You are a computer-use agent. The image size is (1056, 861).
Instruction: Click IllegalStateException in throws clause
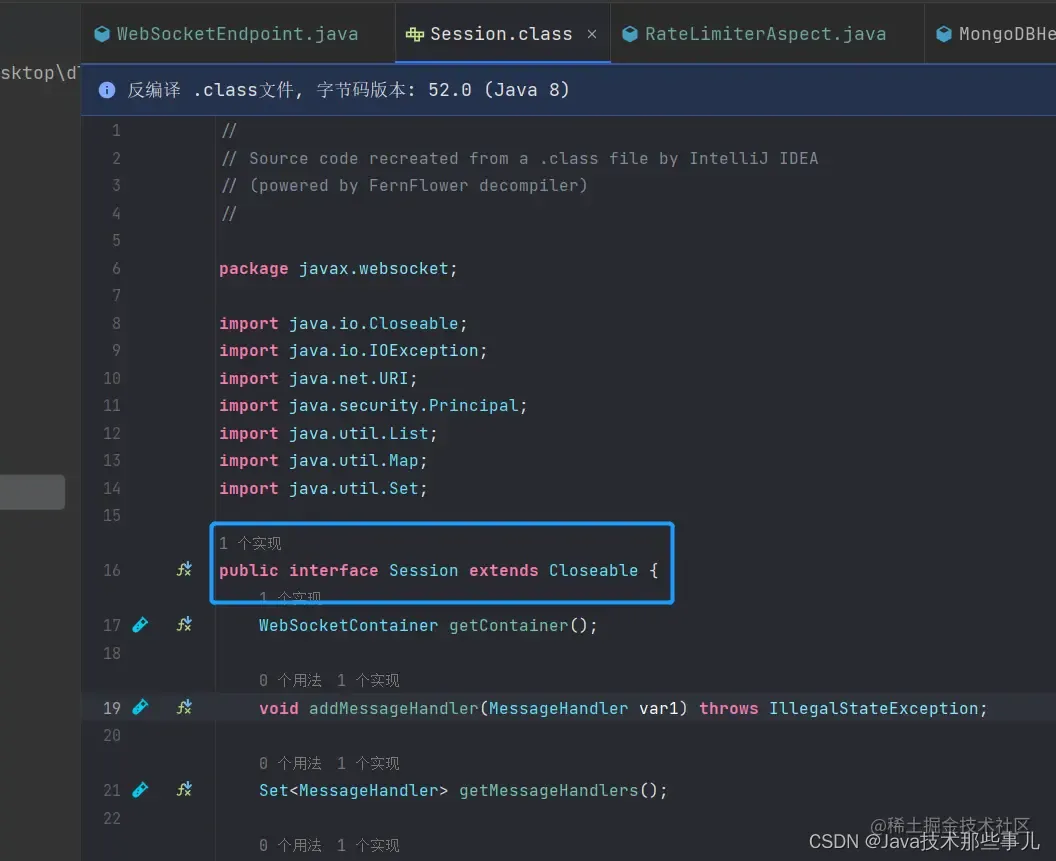click(x=873, y=708)
